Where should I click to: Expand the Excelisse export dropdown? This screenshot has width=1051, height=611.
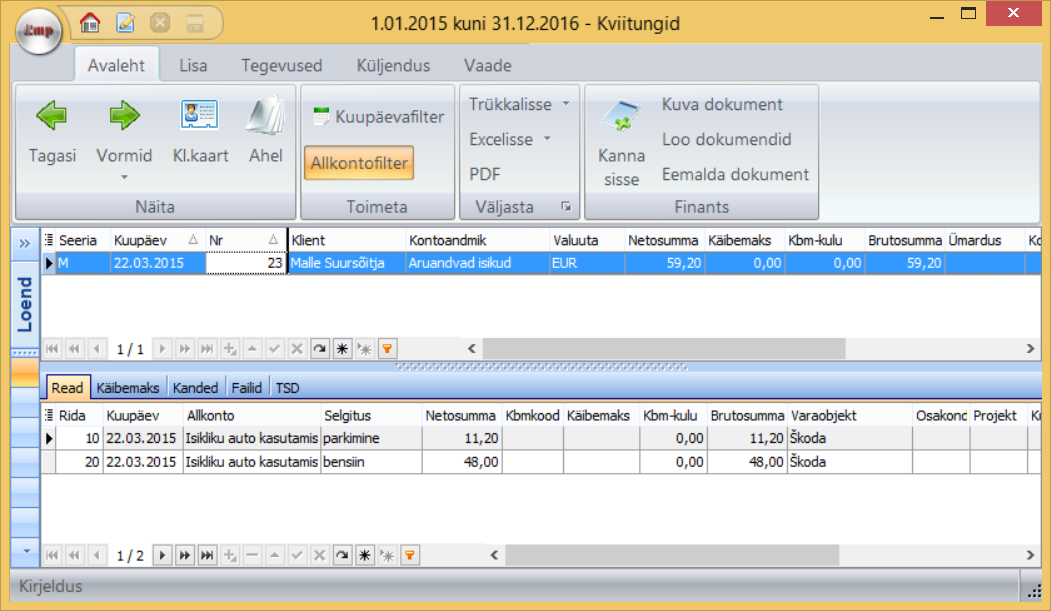[510, 139]
